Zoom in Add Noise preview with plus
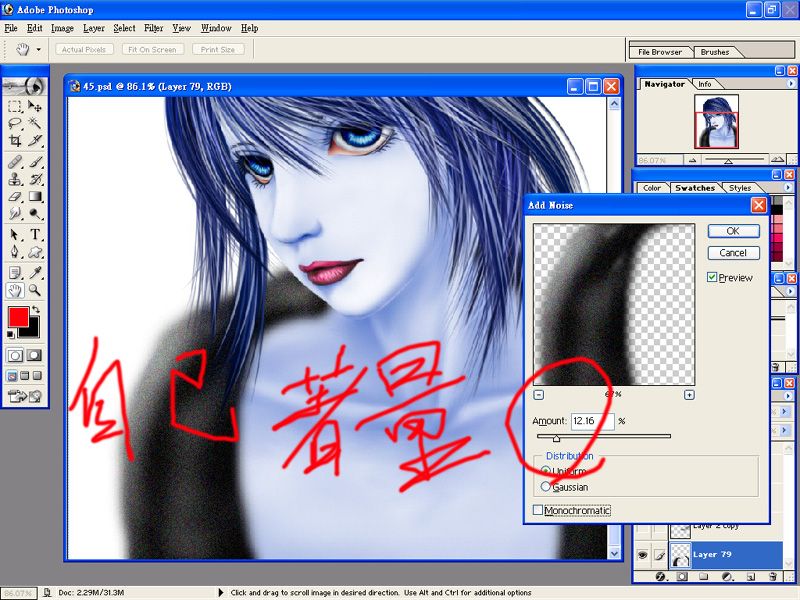Image resolution: width=800 pixels, height=600 pixels. point(689,394)
